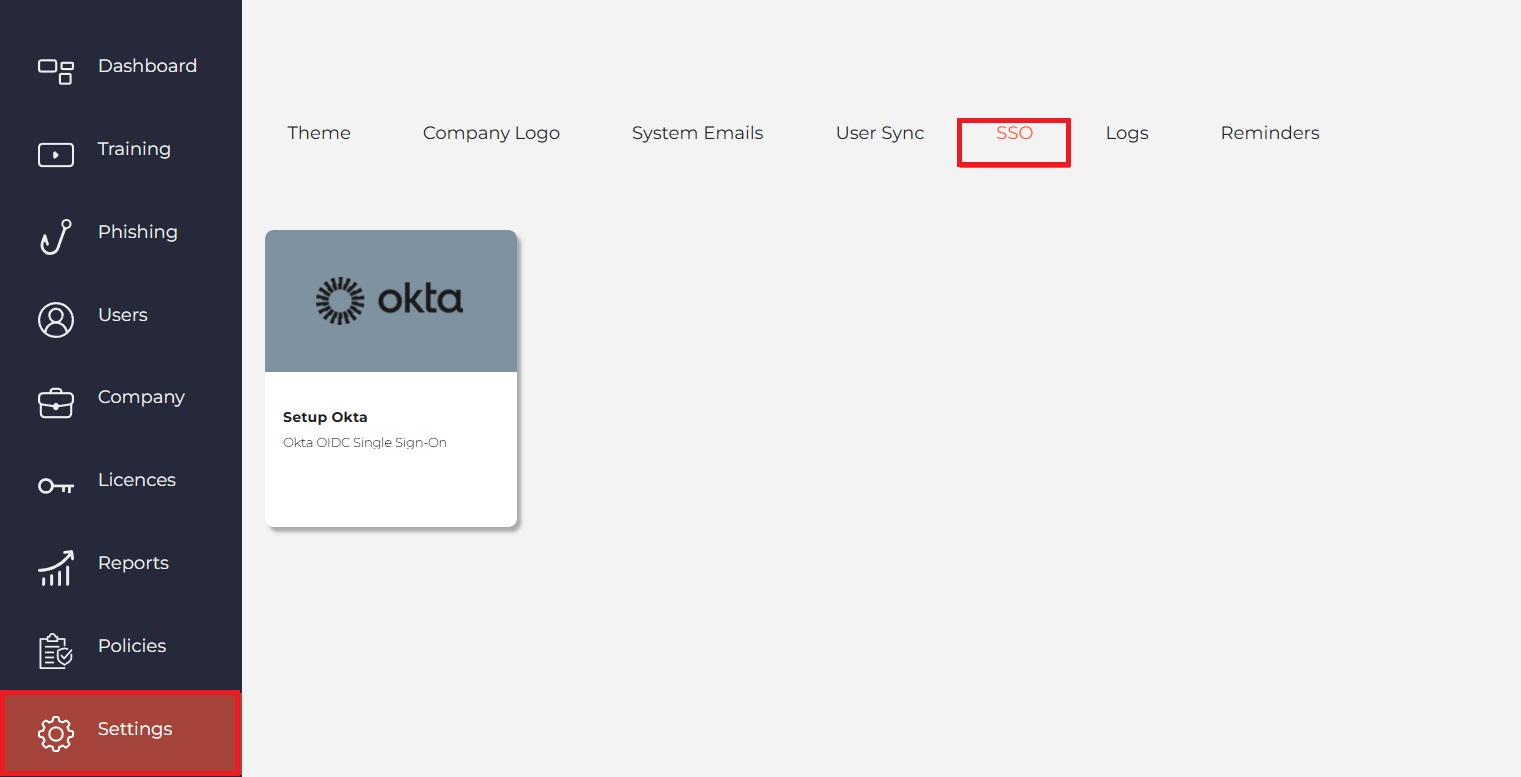Click the Phishing hook icon
Screen dimensions: 1521x777
pyautogui.click(x=56, y=237)
